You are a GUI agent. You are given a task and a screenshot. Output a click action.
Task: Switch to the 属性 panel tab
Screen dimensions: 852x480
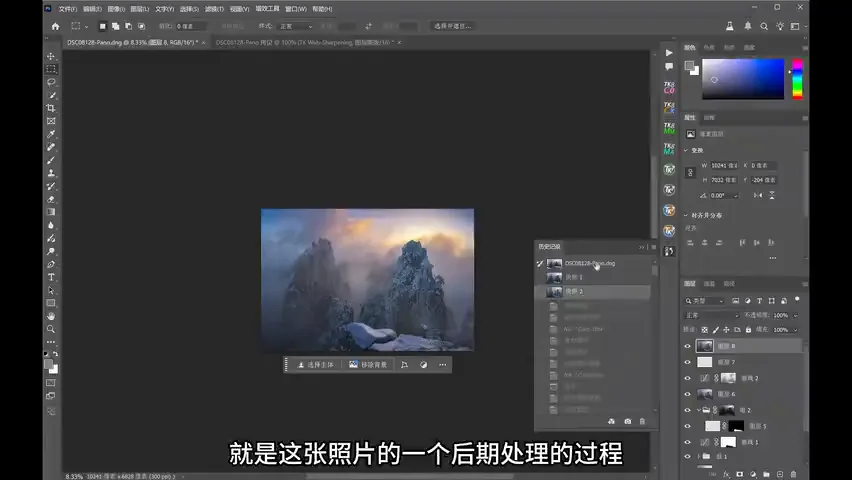(x=690, y=117)
